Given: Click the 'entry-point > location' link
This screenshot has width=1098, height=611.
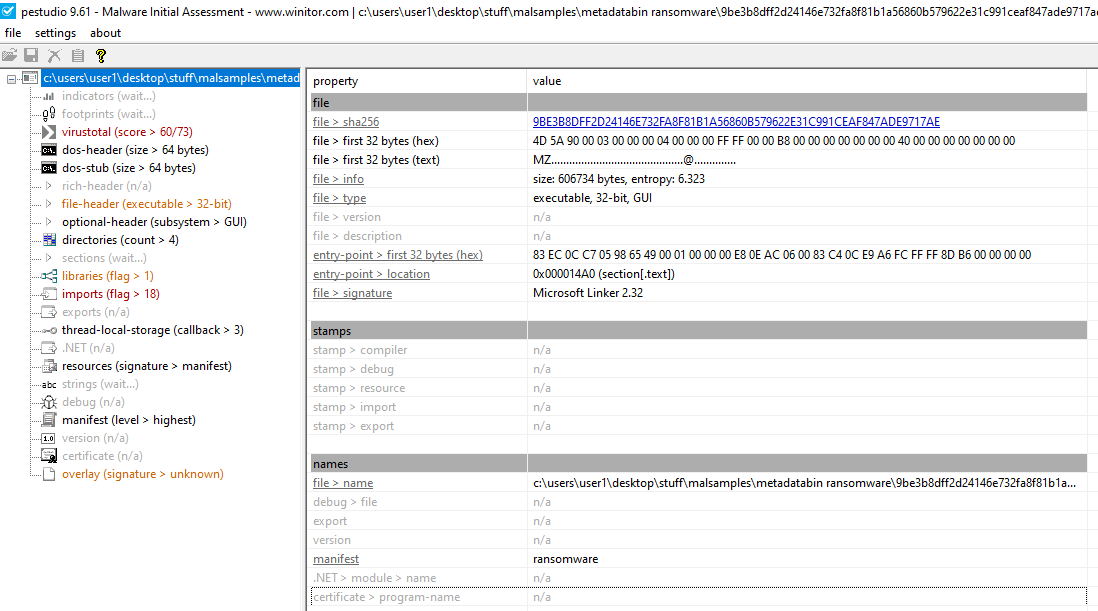Looking at the screenshot, I should 371,274.
